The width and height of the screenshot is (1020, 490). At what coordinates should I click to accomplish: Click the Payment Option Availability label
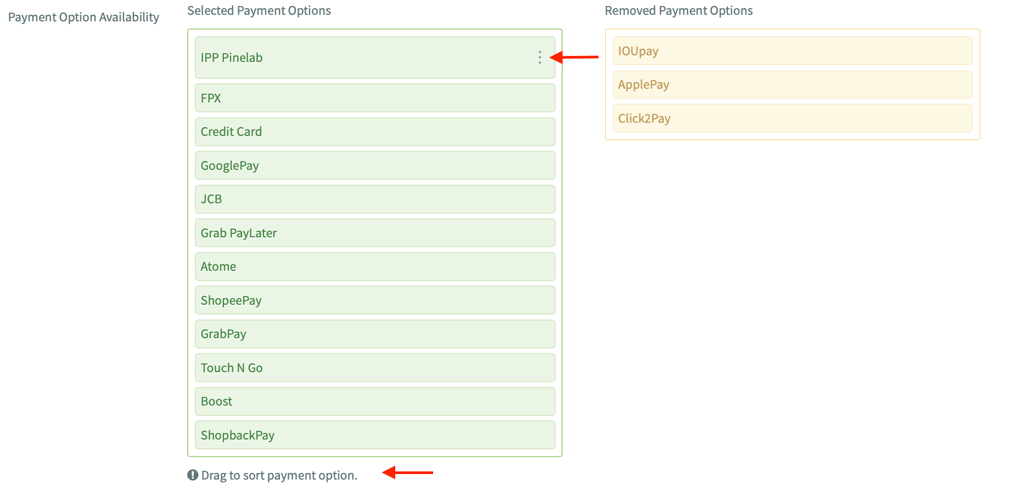click(x=84, y=17)
